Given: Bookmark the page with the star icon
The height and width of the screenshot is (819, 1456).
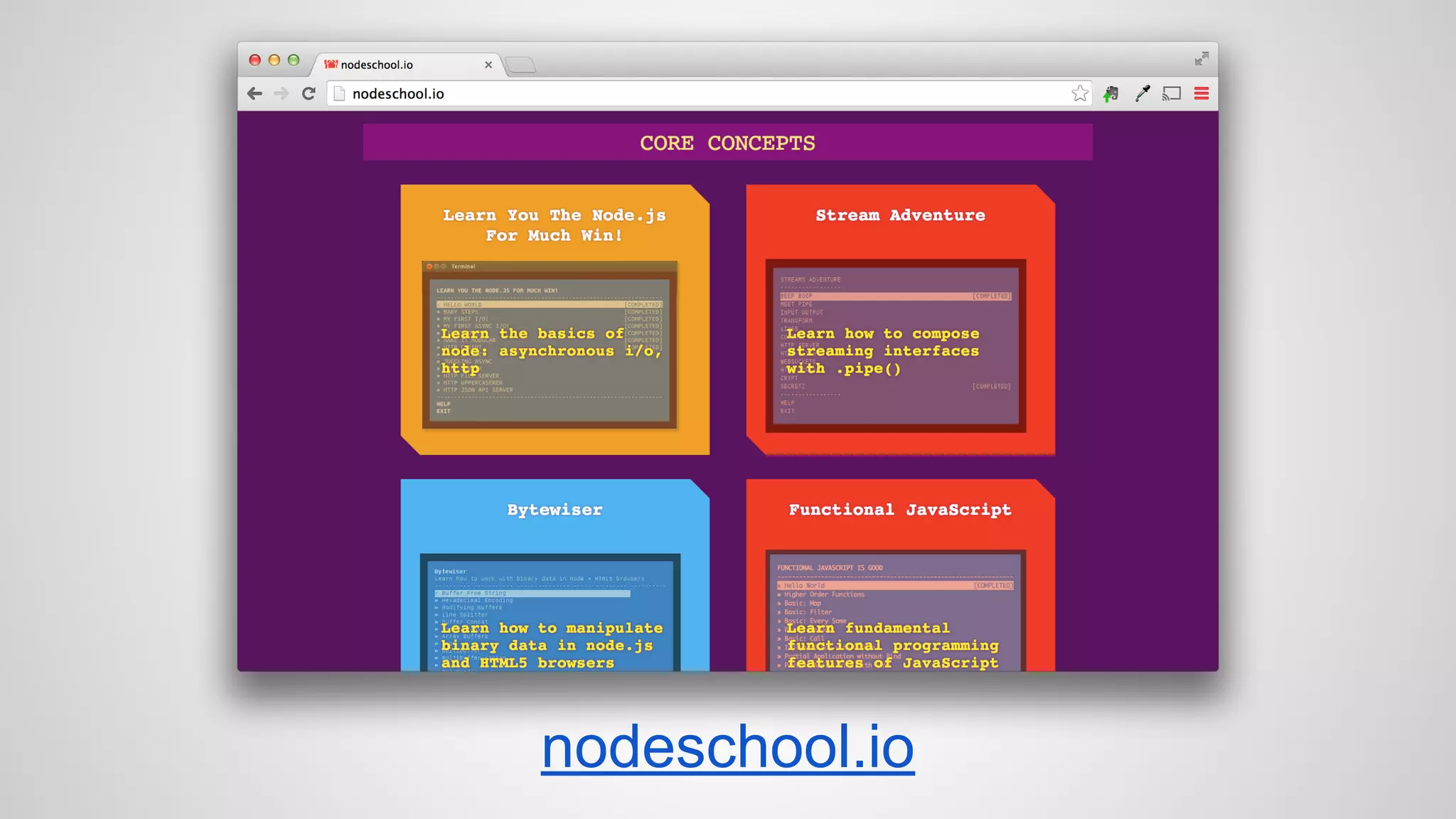Looking at the screenshot, I should click(1079, 93).
